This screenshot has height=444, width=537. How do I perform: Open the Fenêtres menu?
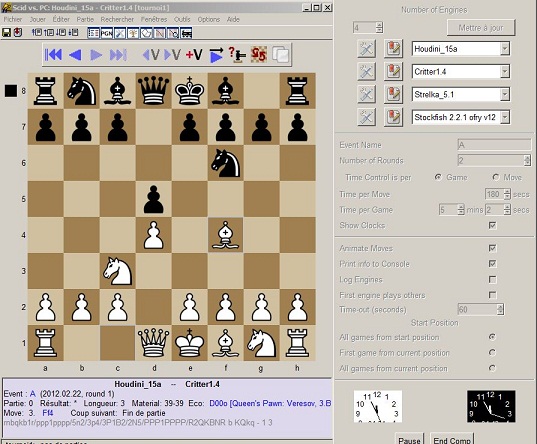pyautogui.click(x=154, y=20)
